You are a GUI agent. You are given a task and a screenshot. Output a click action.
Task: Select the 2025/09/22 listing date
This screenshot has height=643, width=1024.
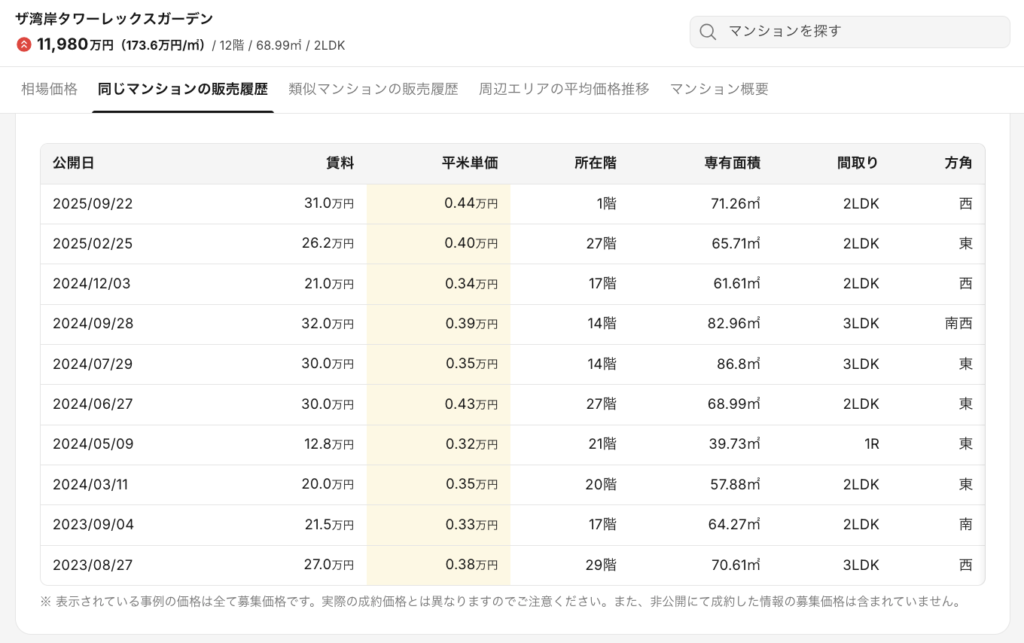[x=93, y=204]
